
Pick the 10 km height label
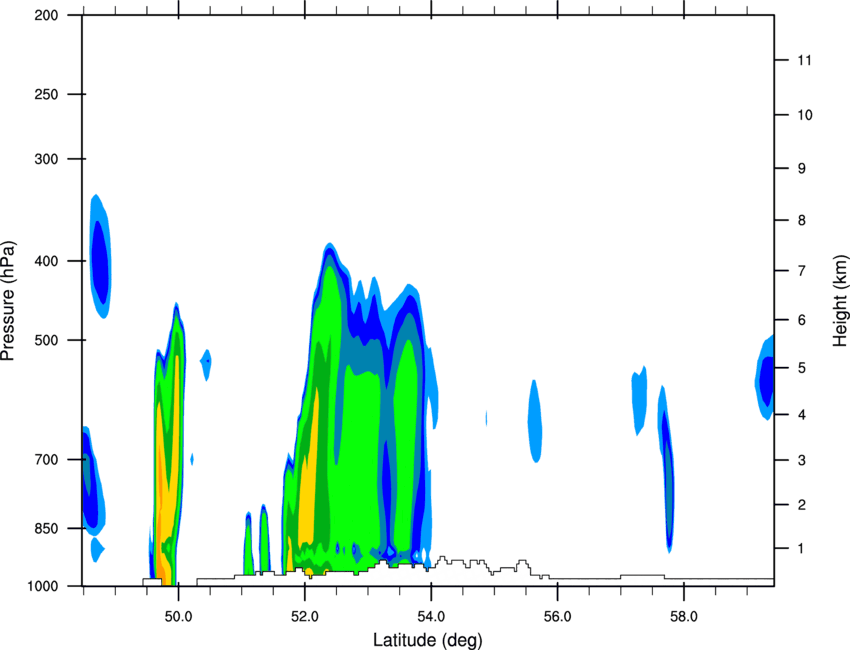(x=805, y=115)
